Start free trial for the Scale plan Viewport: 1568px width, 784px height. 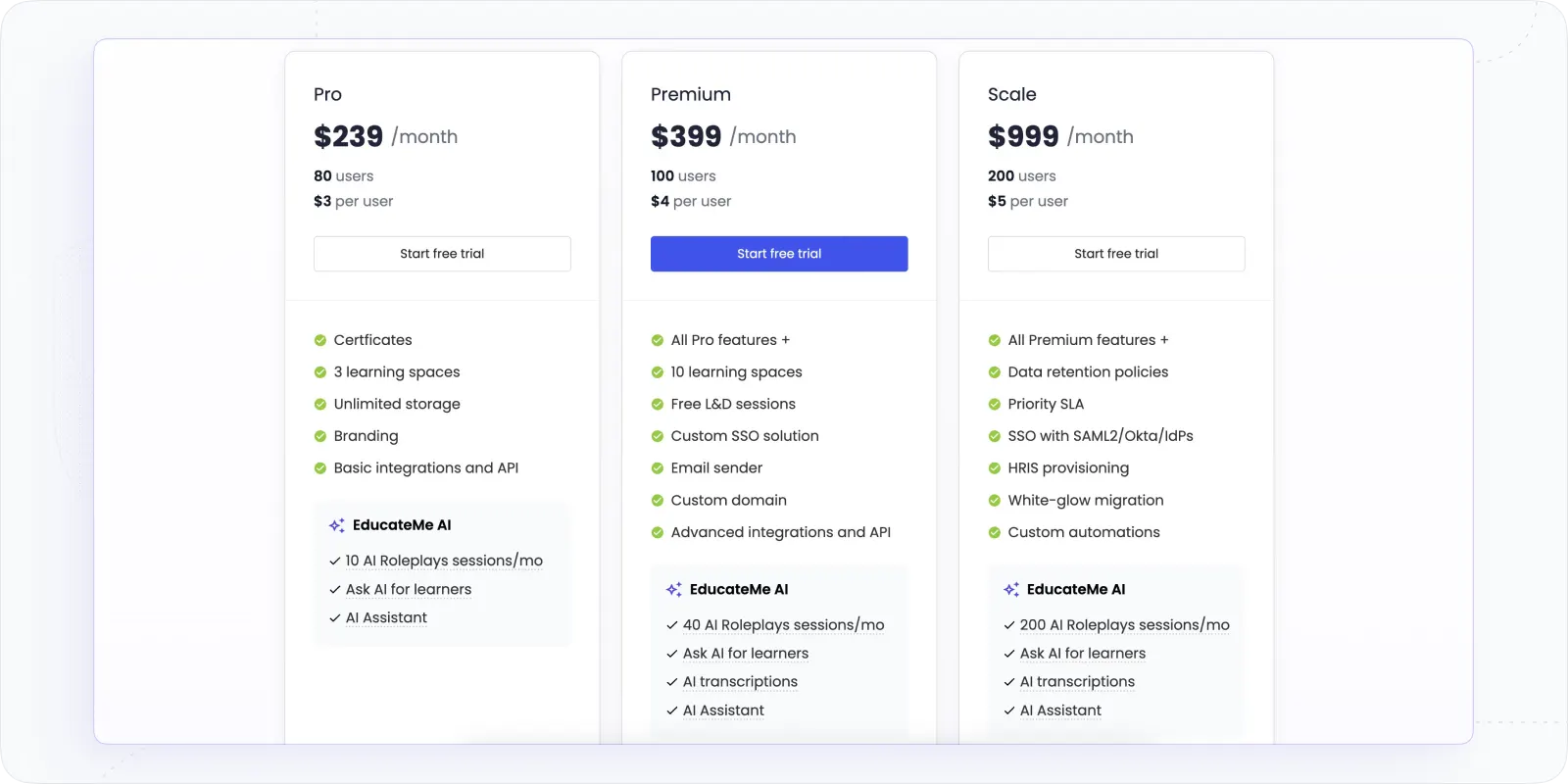[1116, 253]
